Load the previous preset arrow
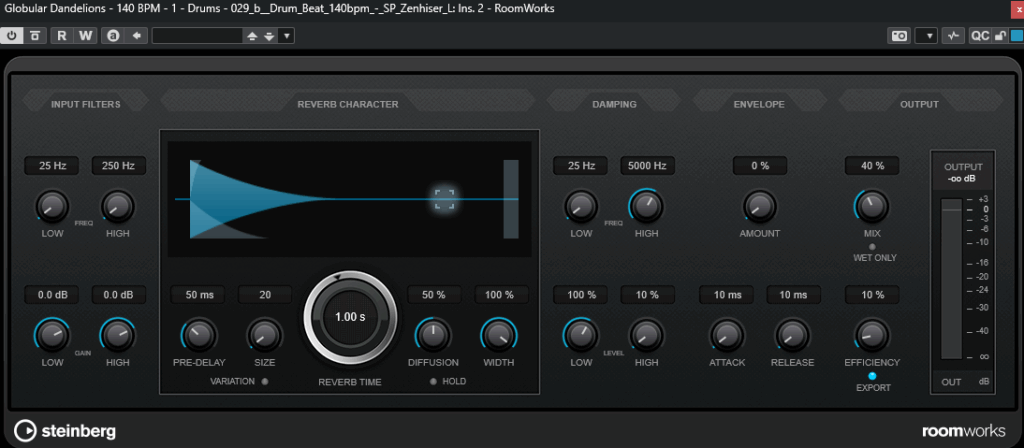Viewport: 1024px width, 448px height. pos(252,36)
